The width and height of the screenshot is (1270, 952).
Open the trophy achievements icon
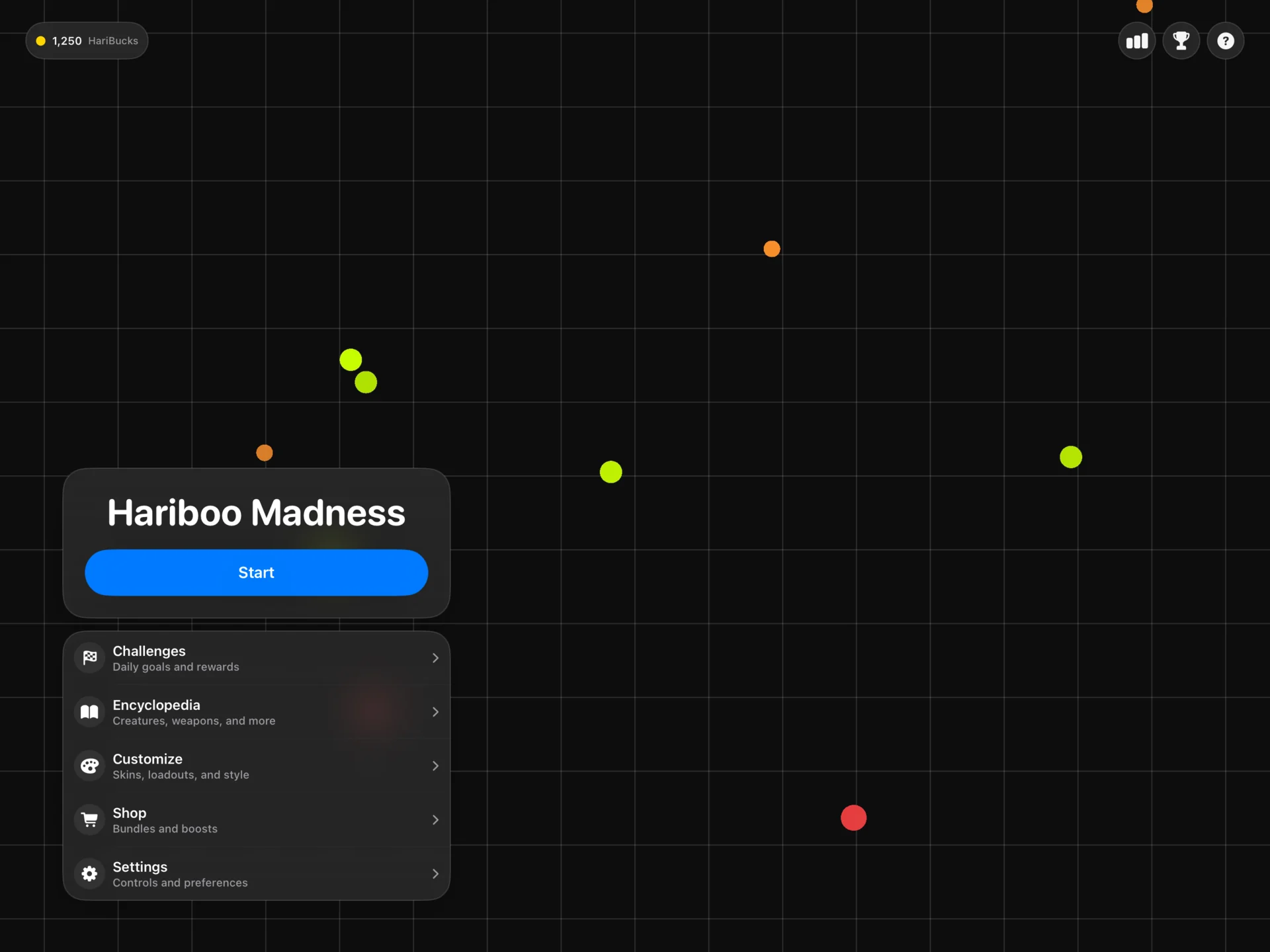point(1181,41)
